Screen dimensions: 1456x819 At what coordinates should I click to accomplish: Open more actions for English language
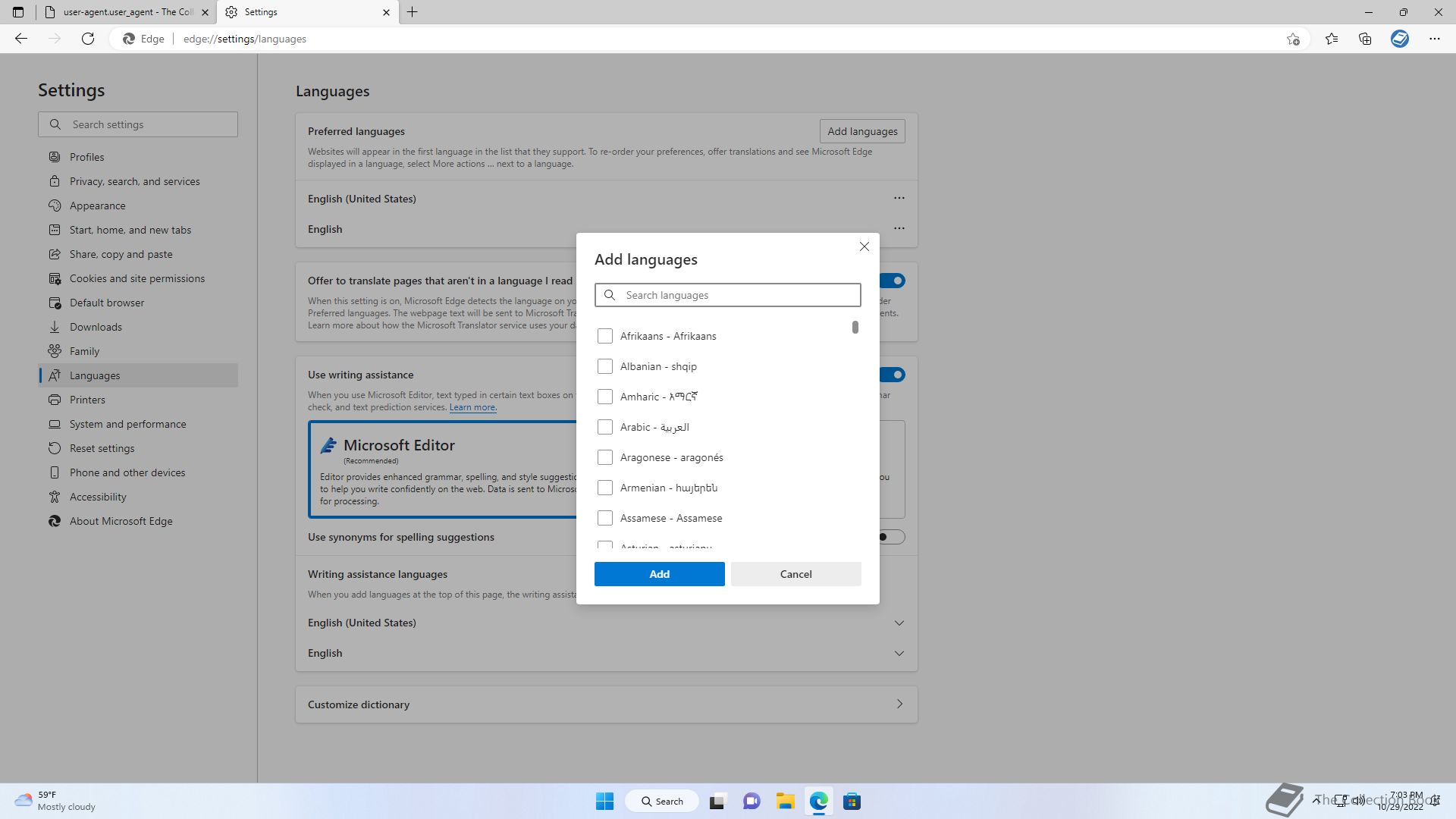(x=899, y=228)
